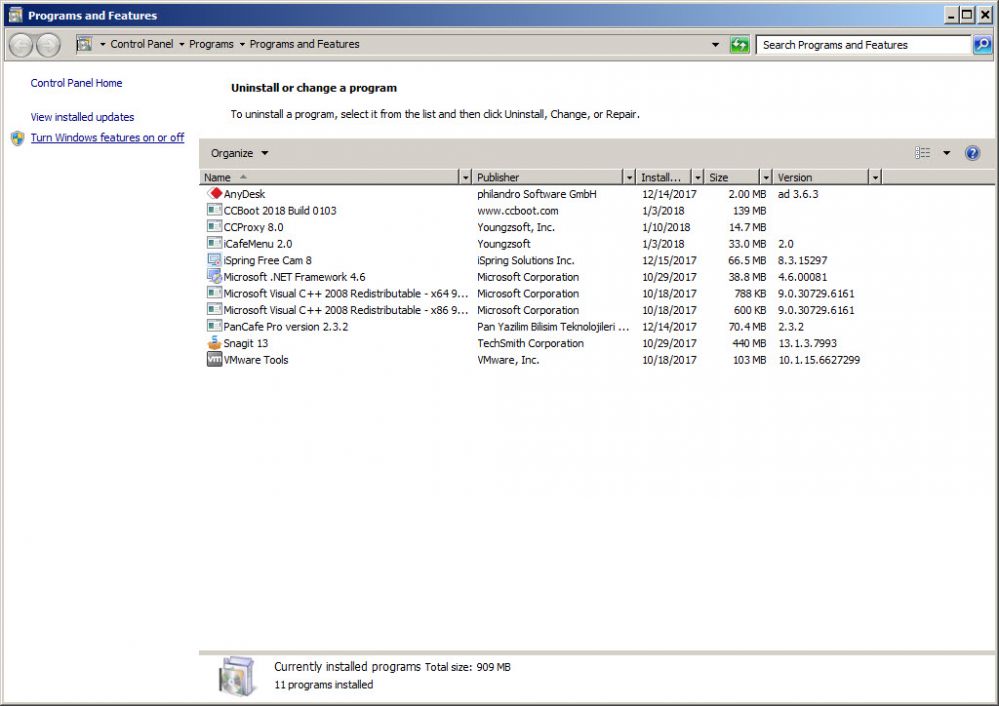
Task: Focus the Search Programs and Features box
Action: tap(863, 45)
